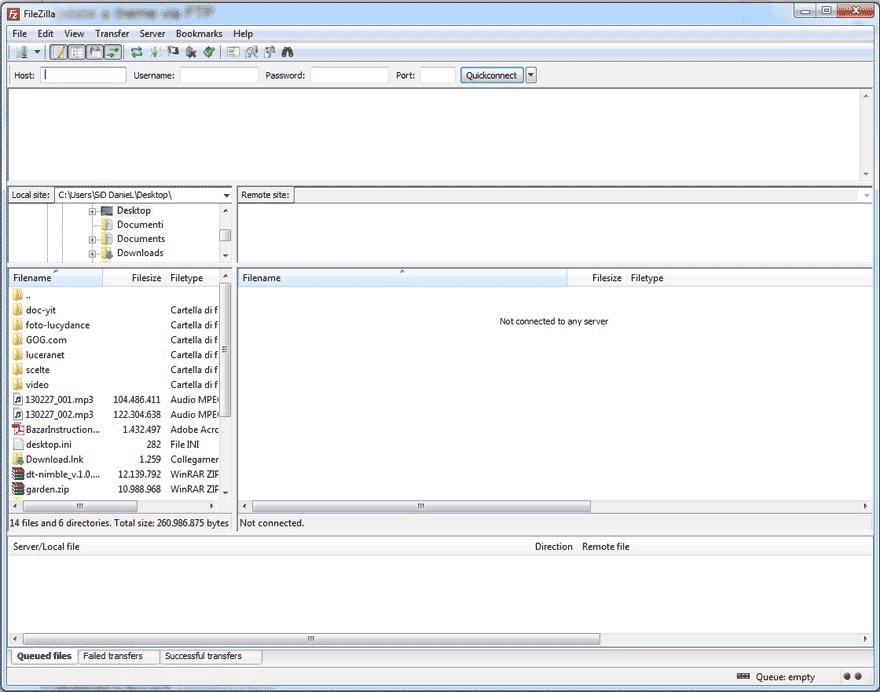Sort local files by Filename column

(x=56, y=278)
